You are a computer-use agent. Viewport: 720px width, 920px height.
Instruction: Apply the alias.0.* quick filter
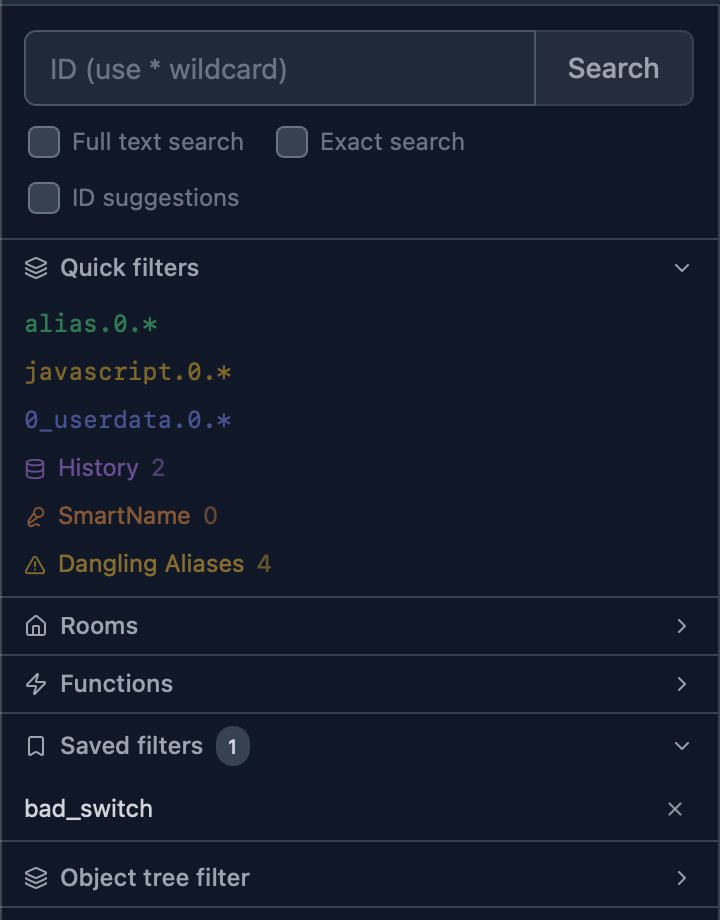click(x=91, y=324)
